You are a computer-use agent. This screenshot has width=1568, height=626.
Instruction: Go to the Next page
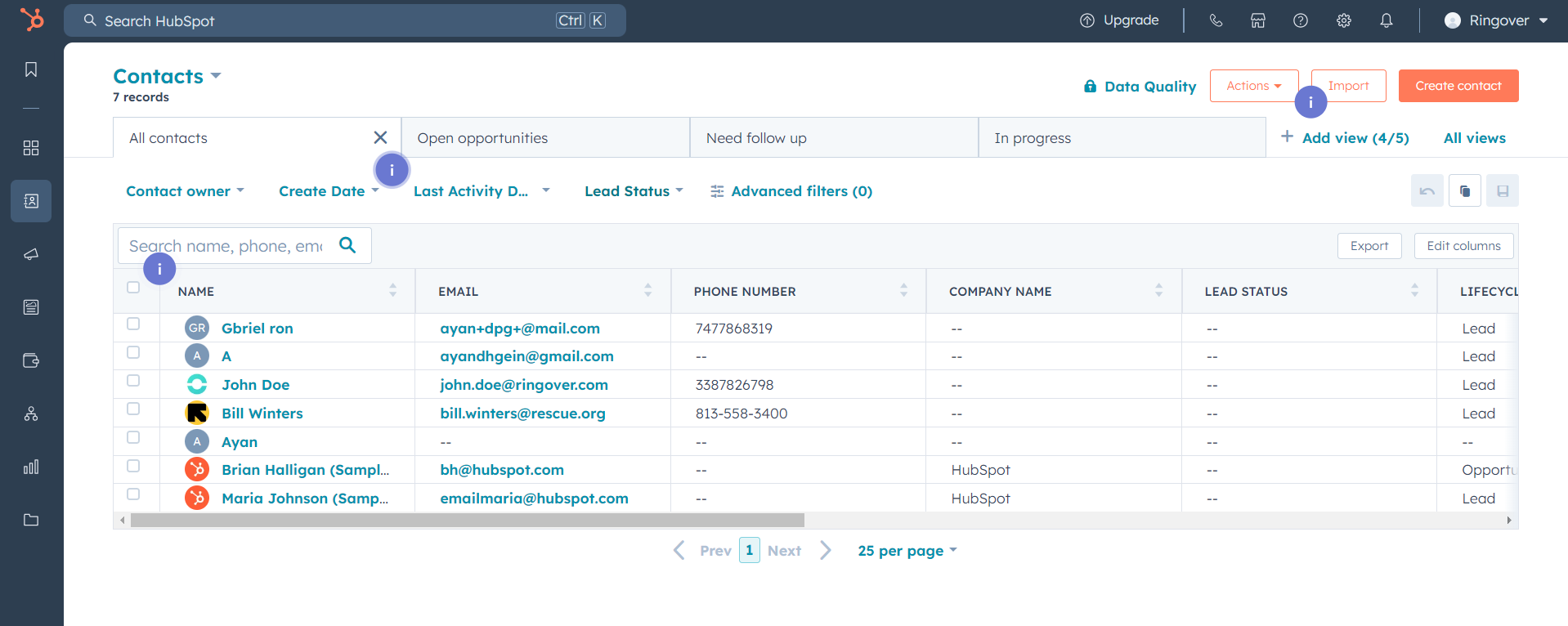click(799, 550)
